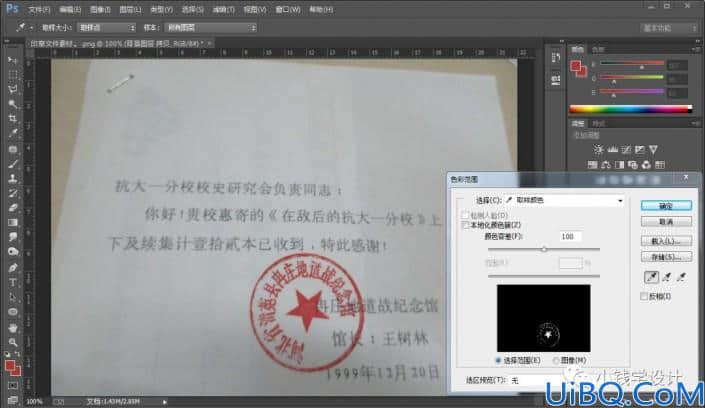Select the Horizontal Type tool
The height and width of the screenshot is (408, 705).
[x=13, y=282]
